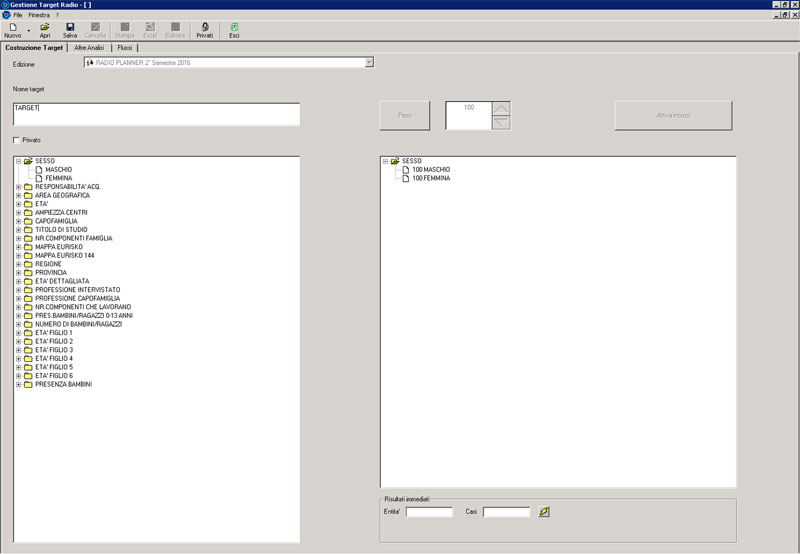The width and height of the screenshot is (800, 554).
Task: Open the Finestra menu
Action: click(x=39, y=15)
